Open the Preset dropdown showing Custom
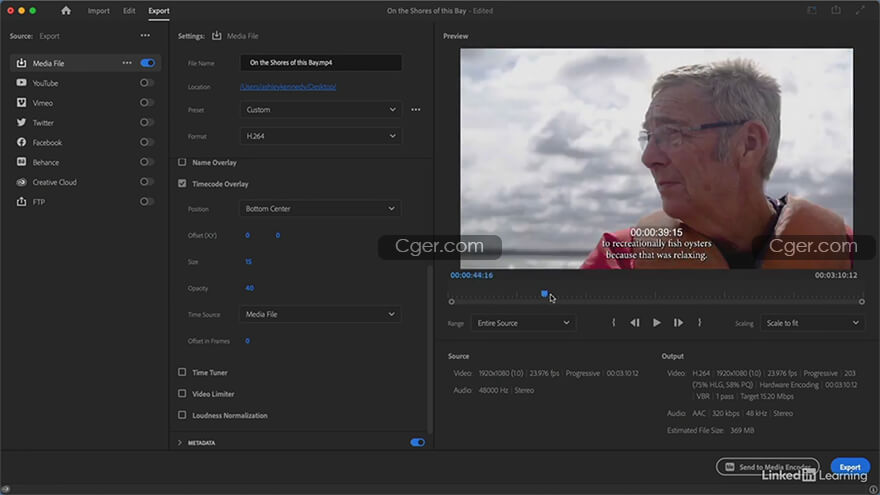The width and height of the screenshot is (880, 495). 320,109
